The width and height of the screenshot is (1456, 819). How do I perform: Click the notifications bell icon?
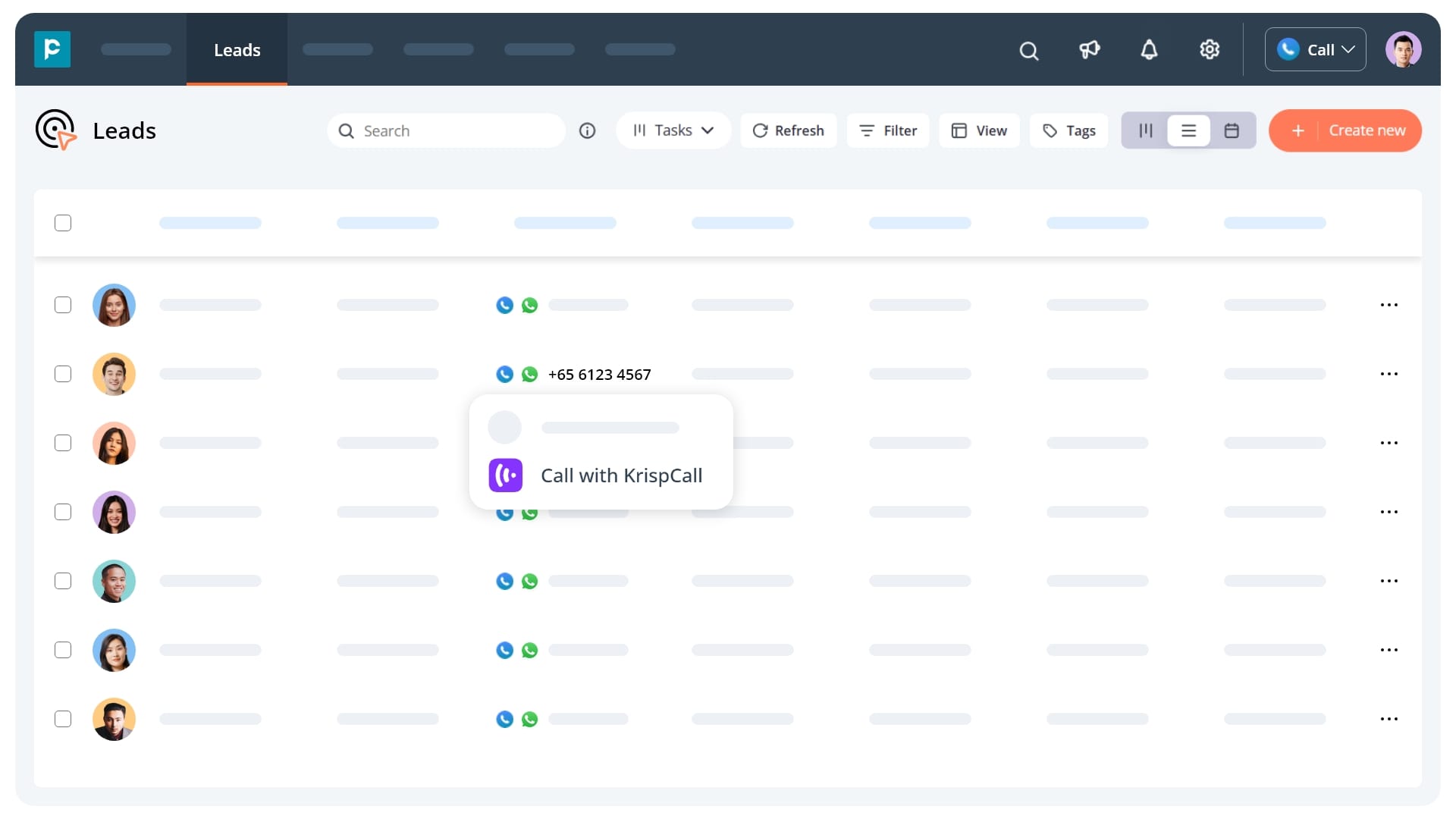(1149, 49)
